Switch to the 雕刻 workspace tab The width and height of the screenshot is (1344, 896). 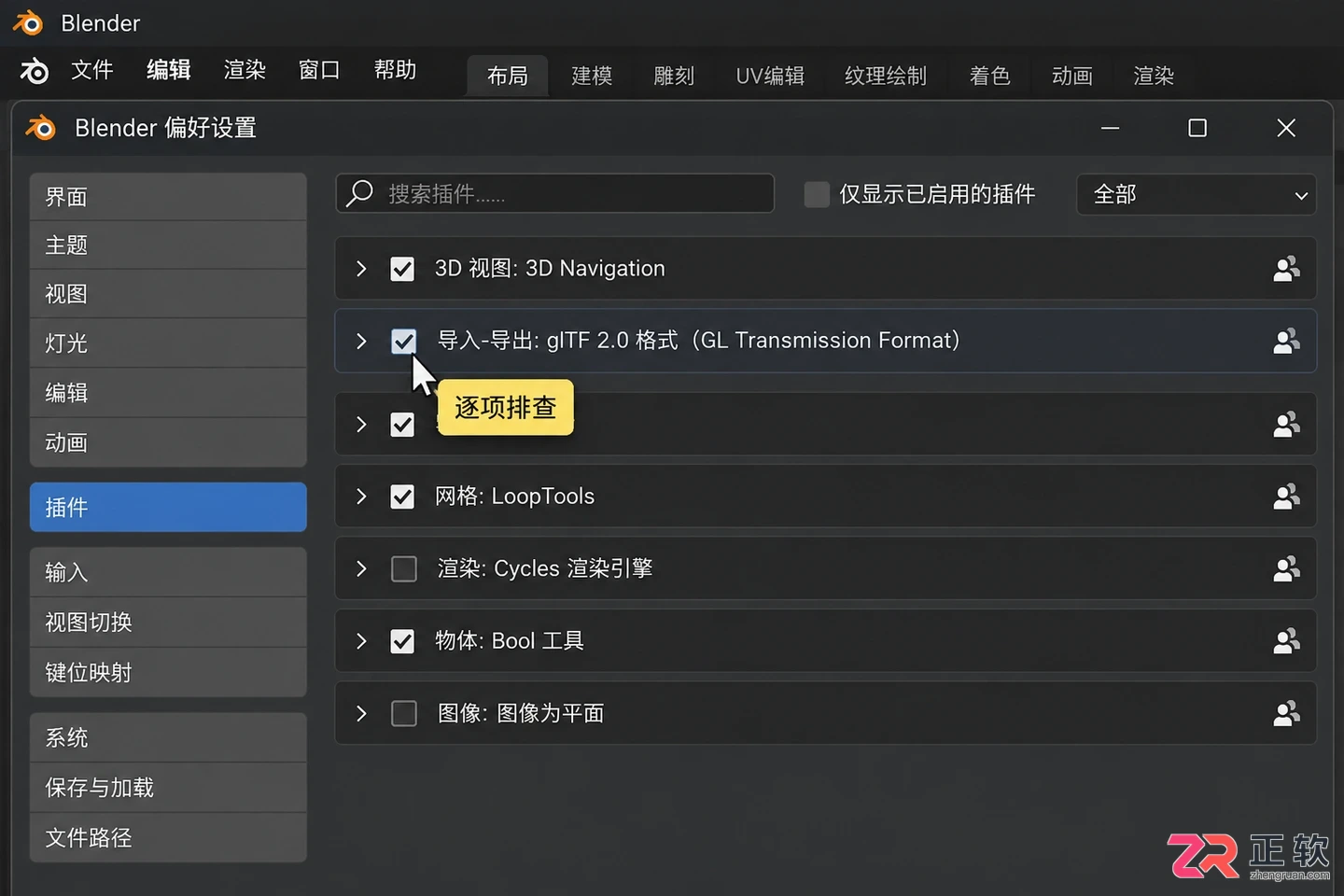pyautogui.click(x=674, y=76)
